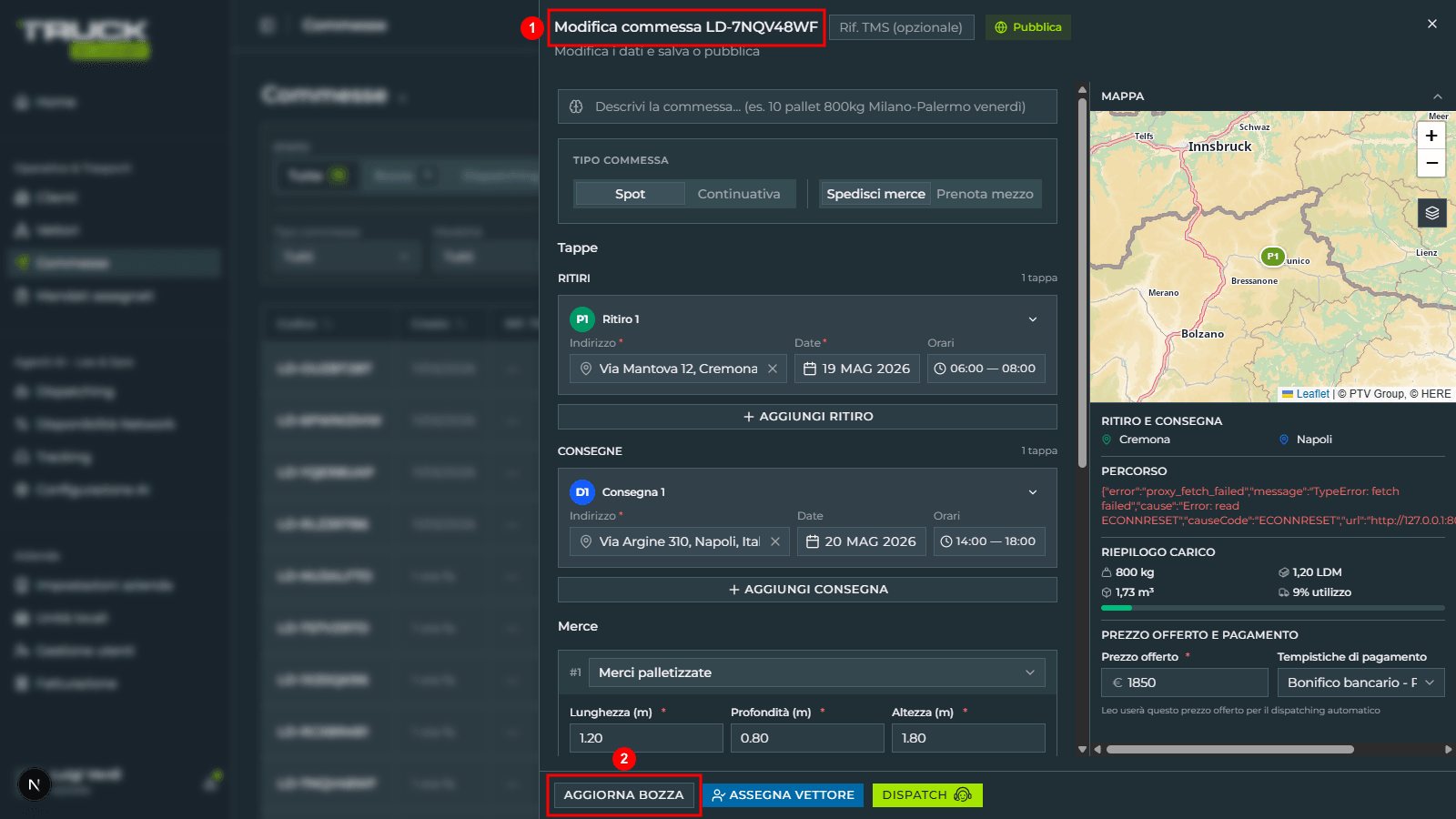
Task: Click the D1 delivery badge icon
Action: 582,492
